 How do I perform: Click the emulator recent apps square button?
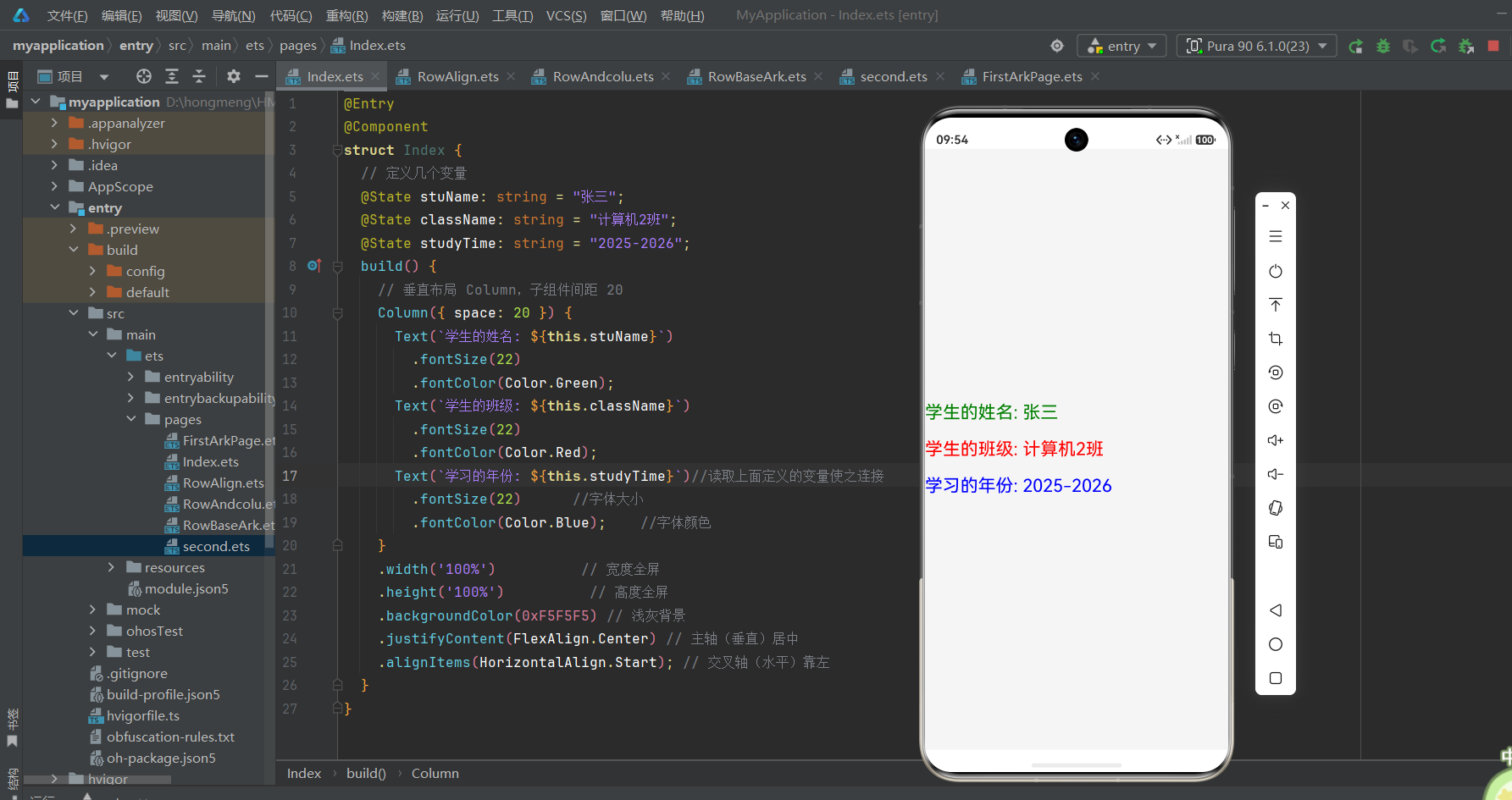point(1276,678)
